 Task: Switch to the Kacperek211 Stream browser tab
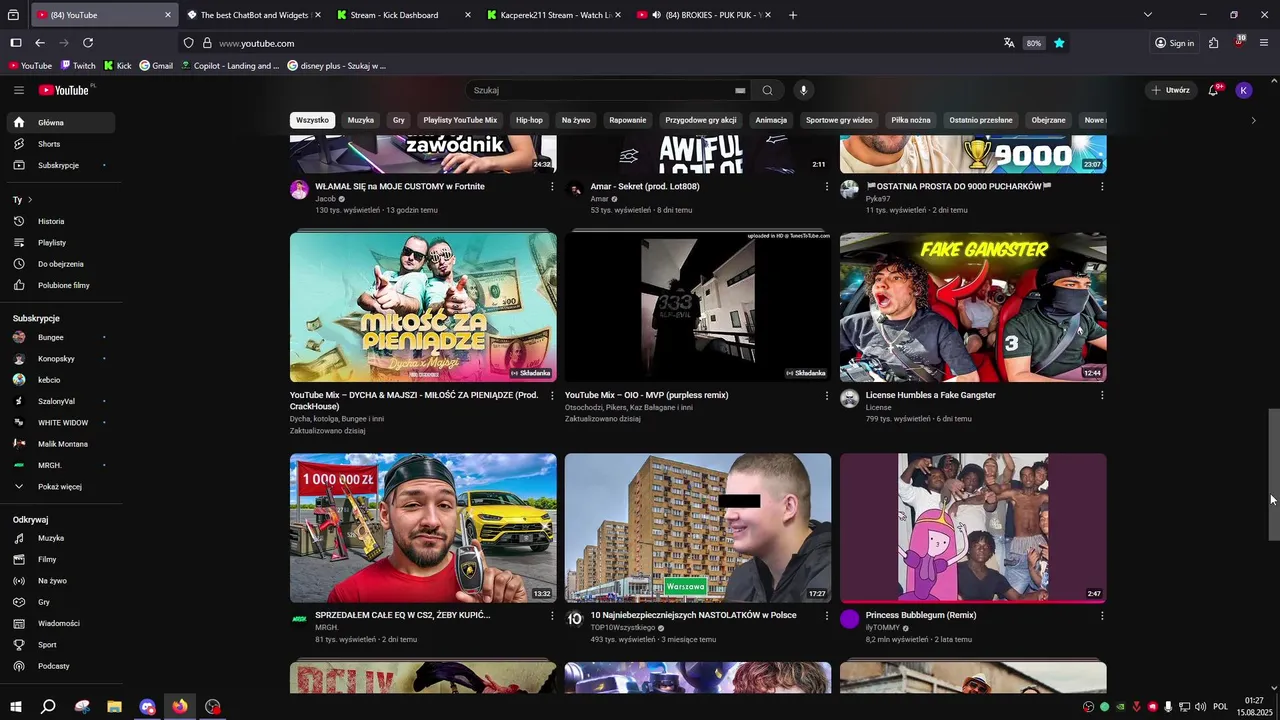(553, 15)
